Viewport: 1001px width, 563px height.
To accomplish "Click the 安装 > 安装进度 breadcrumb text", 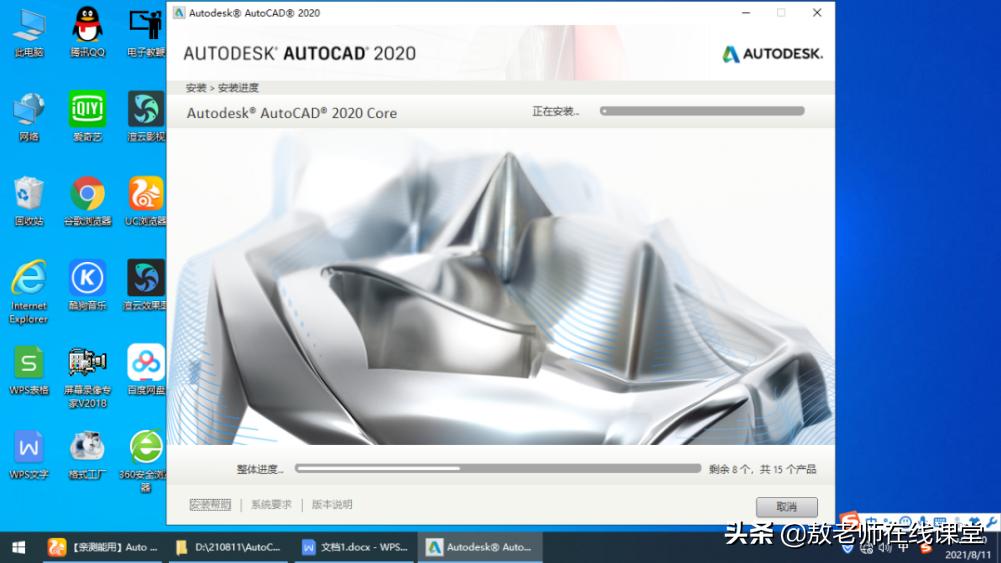I will (x=222, y=87).
